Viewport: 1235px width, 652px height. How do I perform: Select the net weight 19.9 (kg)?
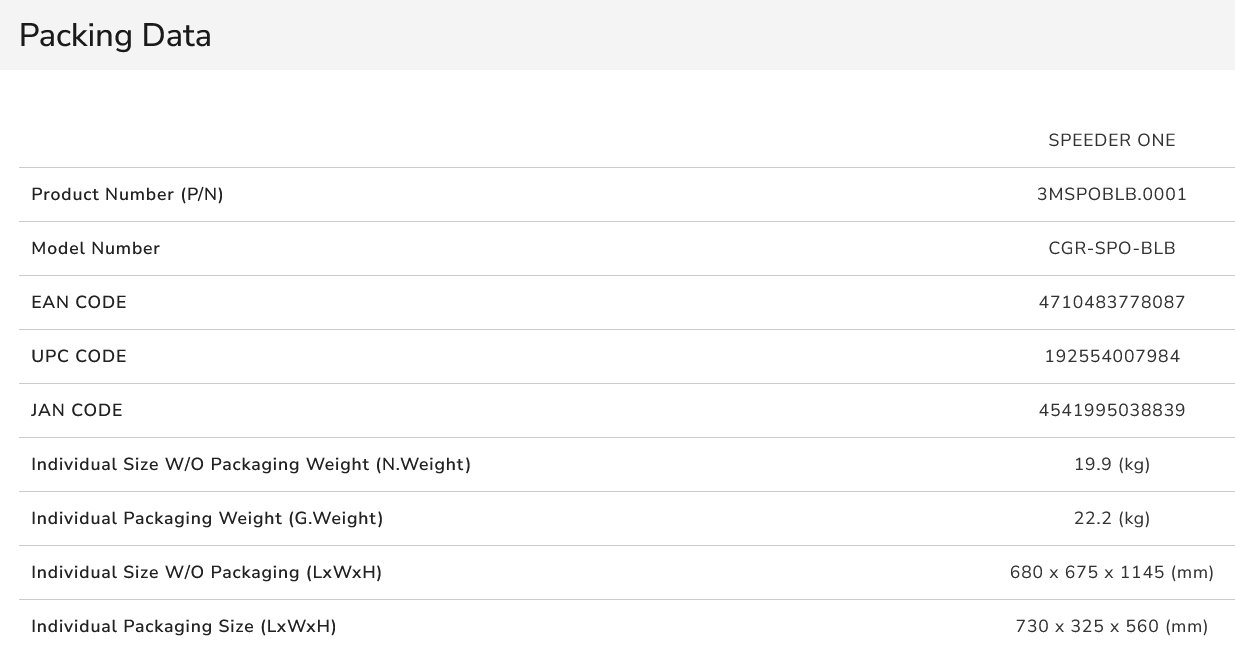click(x=1111, y=465)
